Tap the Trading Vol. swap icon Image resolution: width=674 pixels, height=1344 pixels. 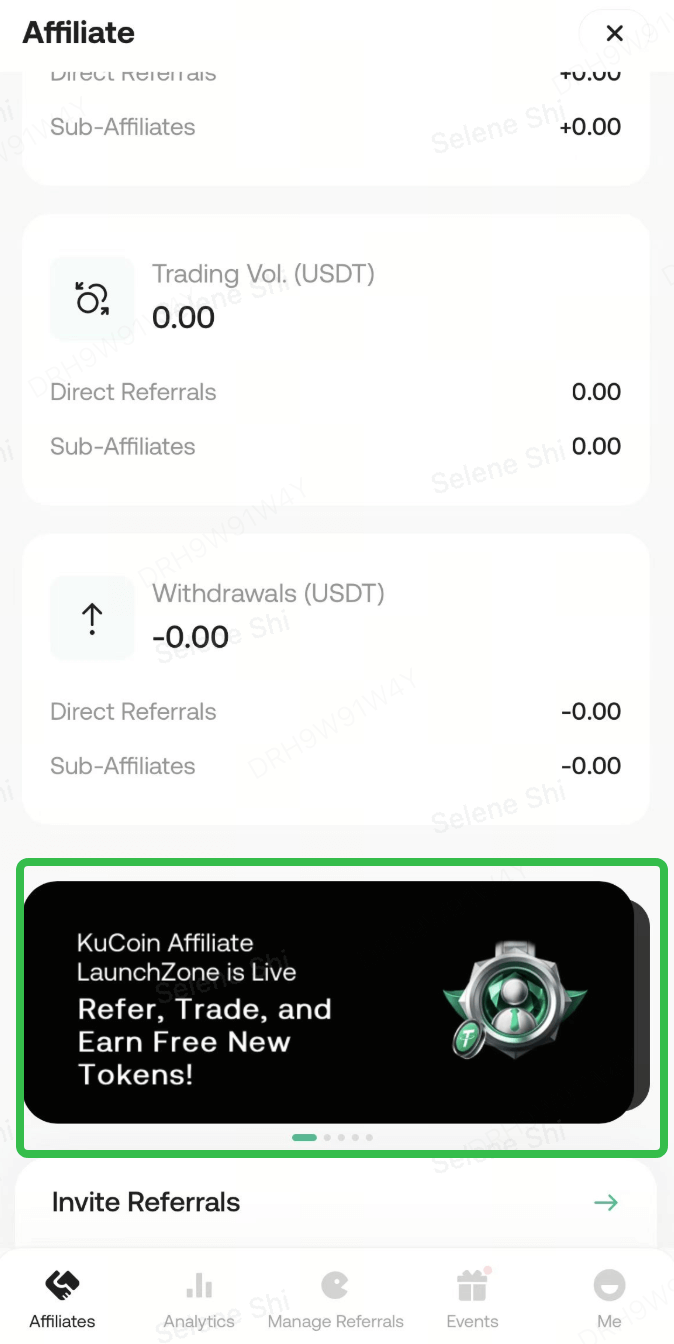click(x=92, y=298)
